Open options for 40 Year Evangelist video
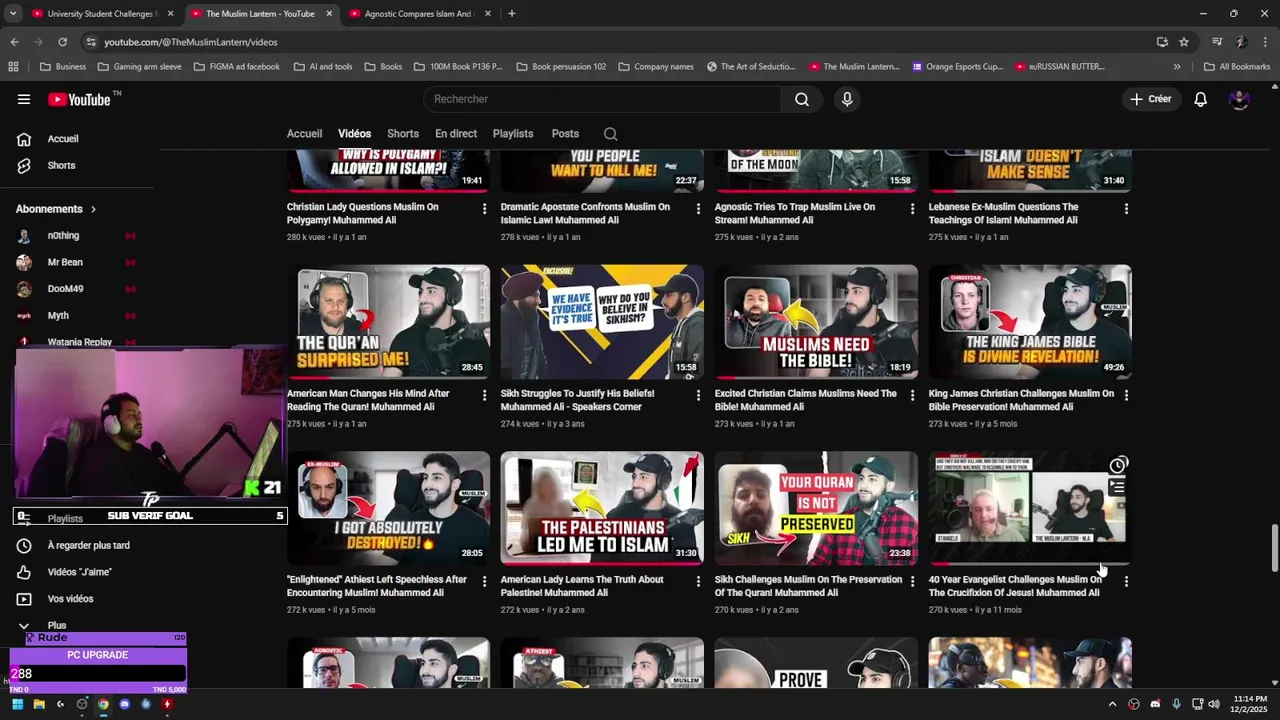Screen dimensions: 1280x720 click(1126, 581)
